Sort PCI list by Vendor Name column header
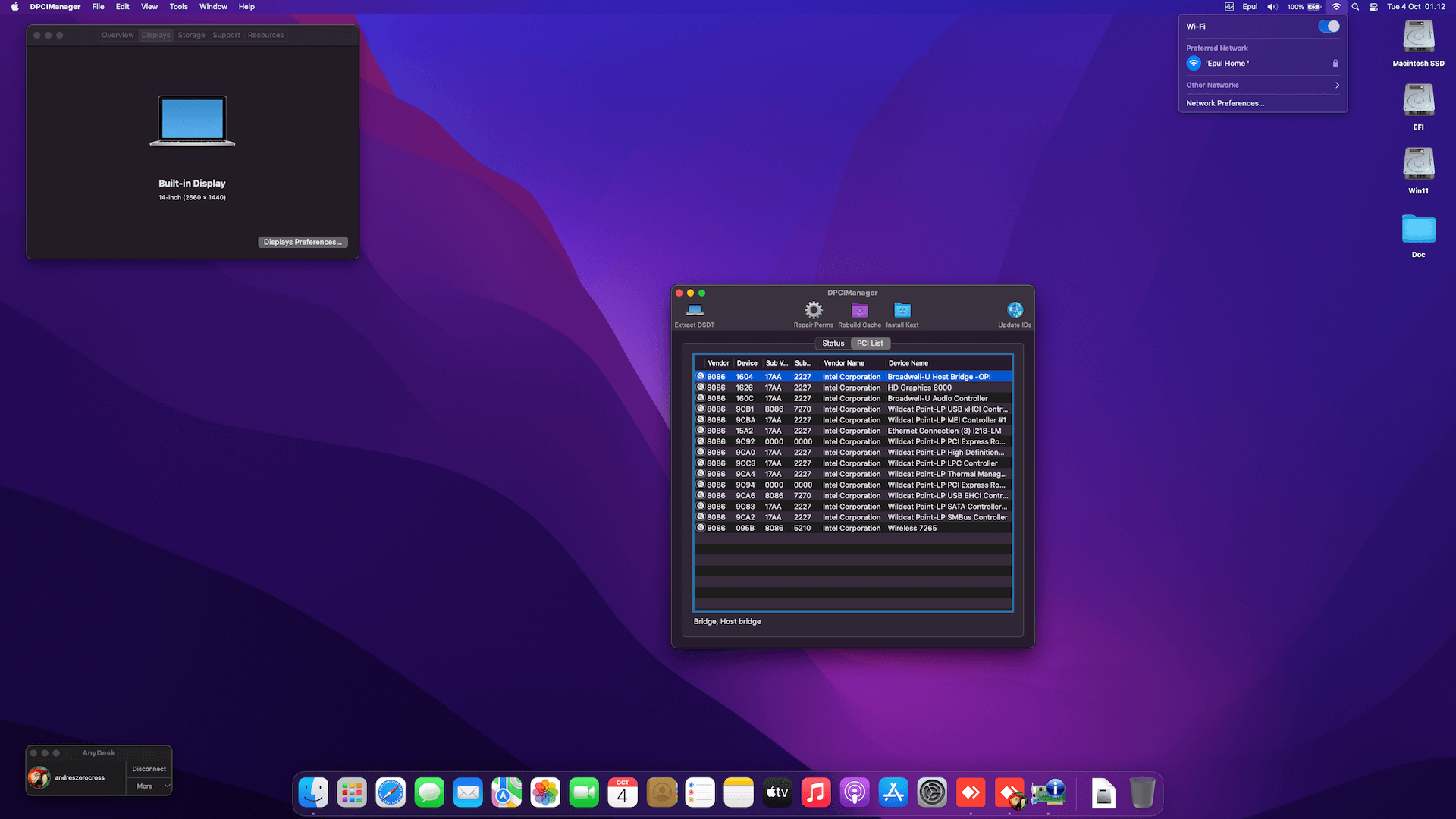The height and width of the screenshot is (819, 1456). pyautogui.click(x=852, y=363)
